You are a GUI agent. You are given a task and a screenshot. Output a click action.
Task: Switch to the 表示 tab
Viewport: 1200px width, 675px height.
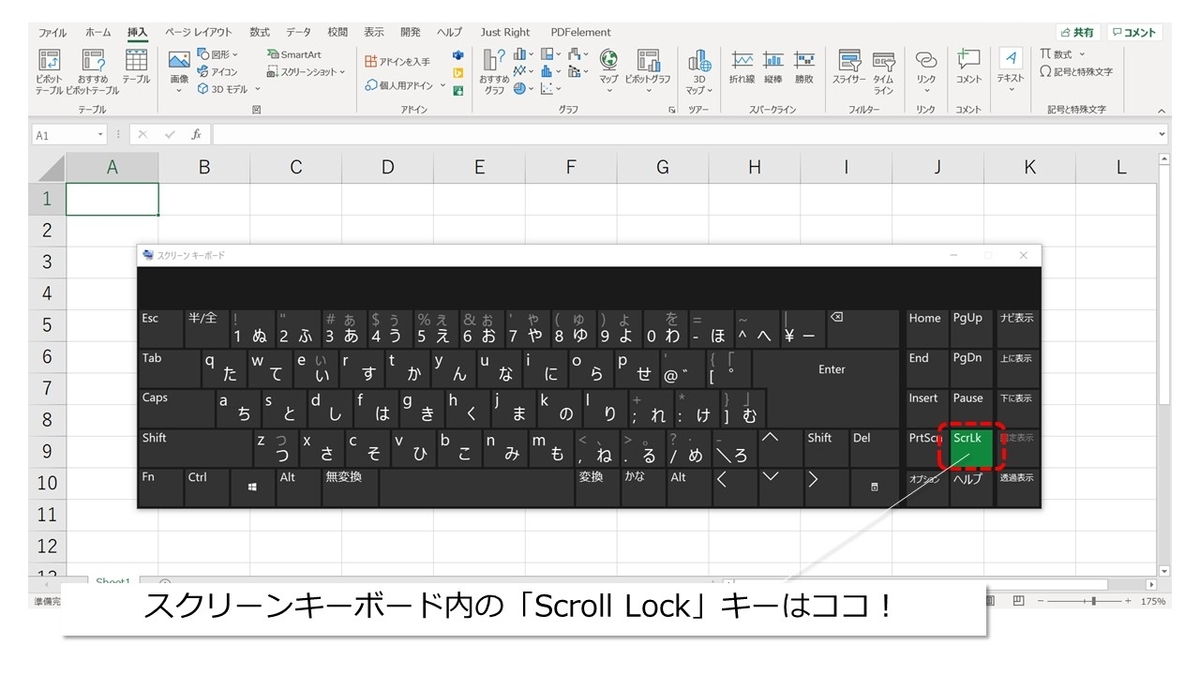pos(374,32)
